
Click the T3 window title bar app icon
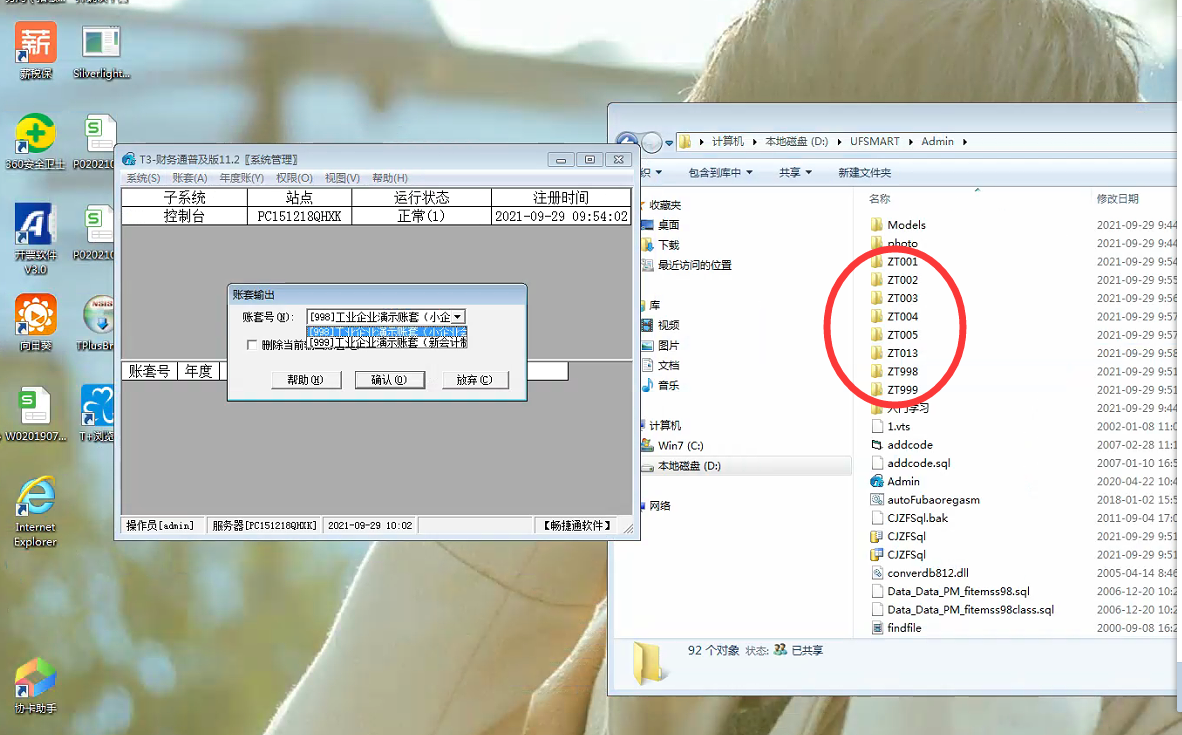pos(129,159)
